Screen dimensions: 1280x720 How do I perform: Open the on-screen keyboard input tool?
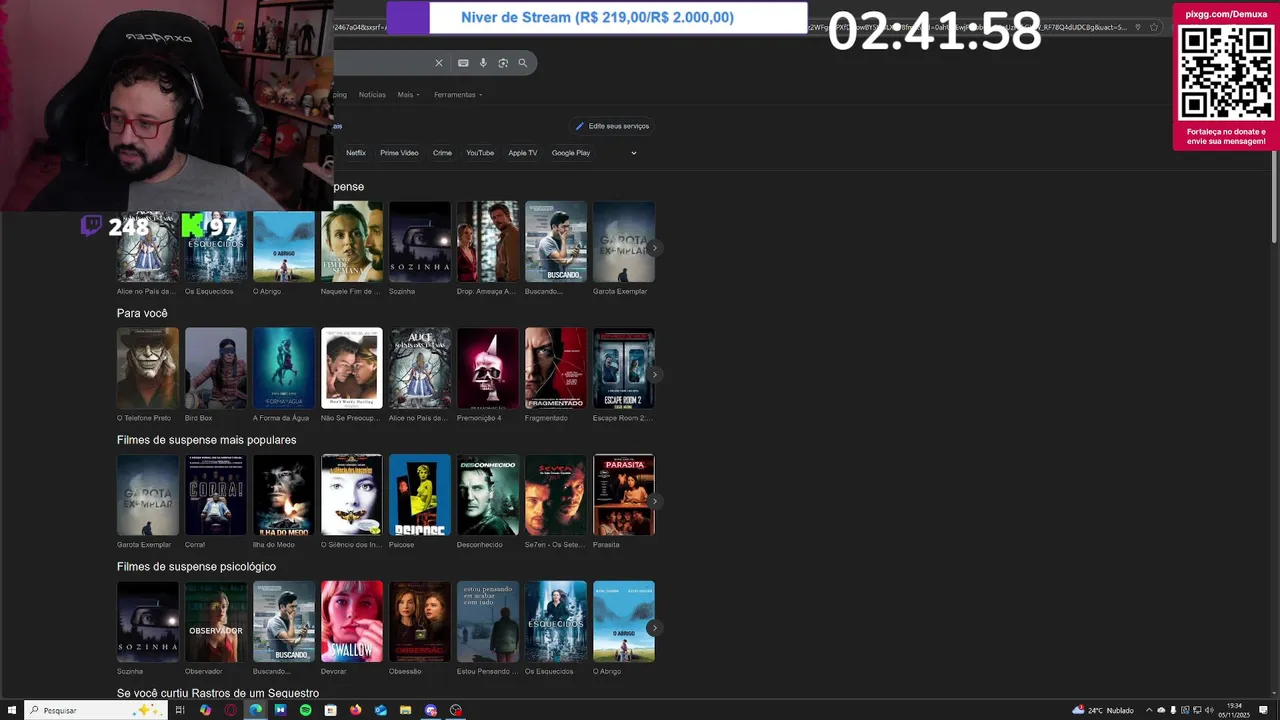click(x=463, y=63)
